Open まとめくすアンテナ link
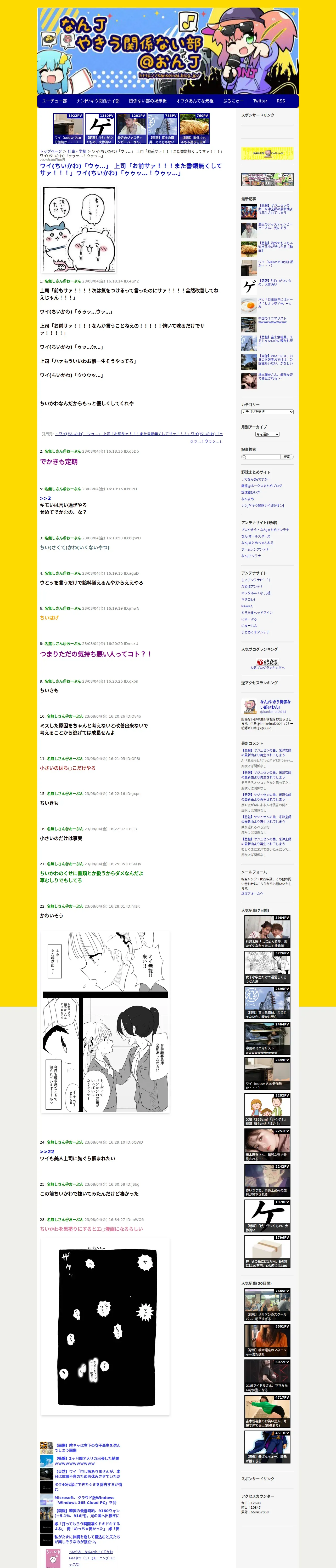The width and height of the screenshot is (336, 1568). [255, 632]
